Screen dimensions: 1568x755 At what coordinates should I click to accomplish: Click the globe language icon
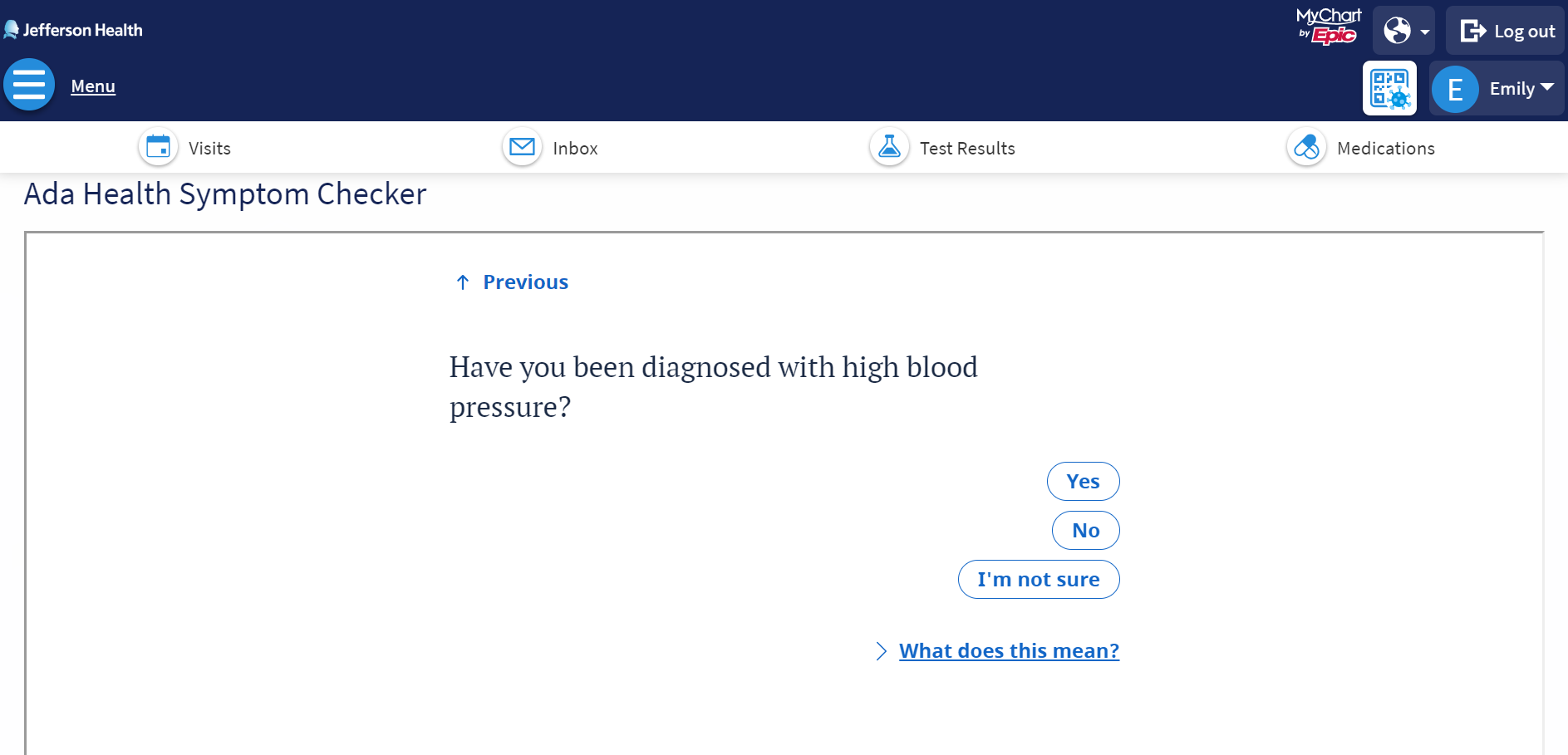pyautogui.click(x=1398, y=30)
